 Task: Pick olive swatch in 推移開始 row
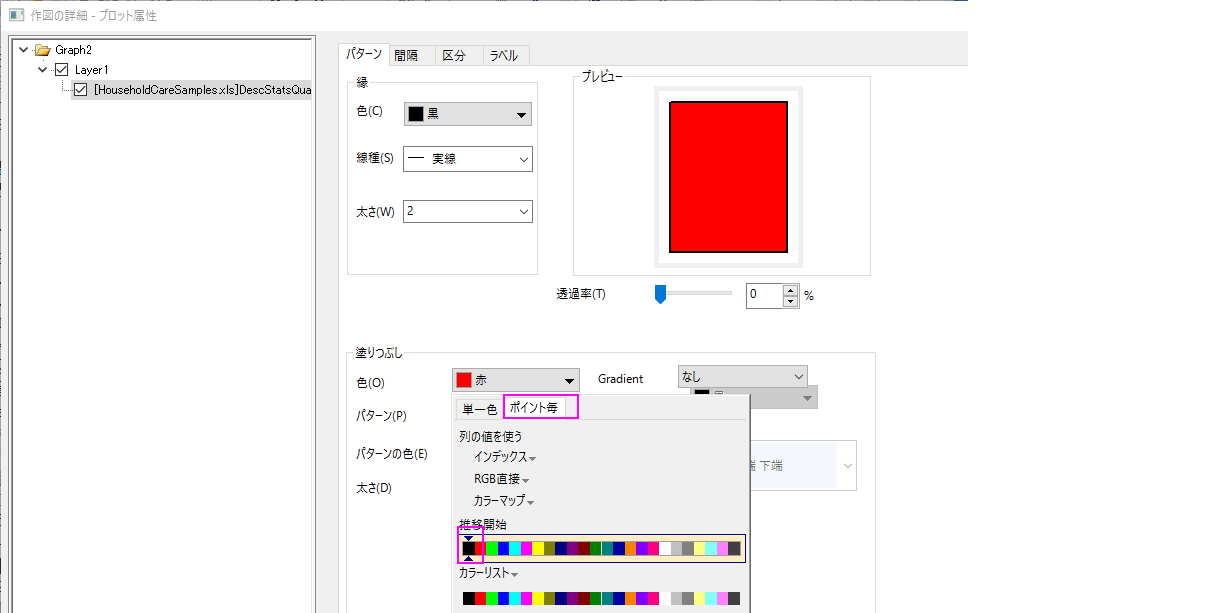(550, 548)
